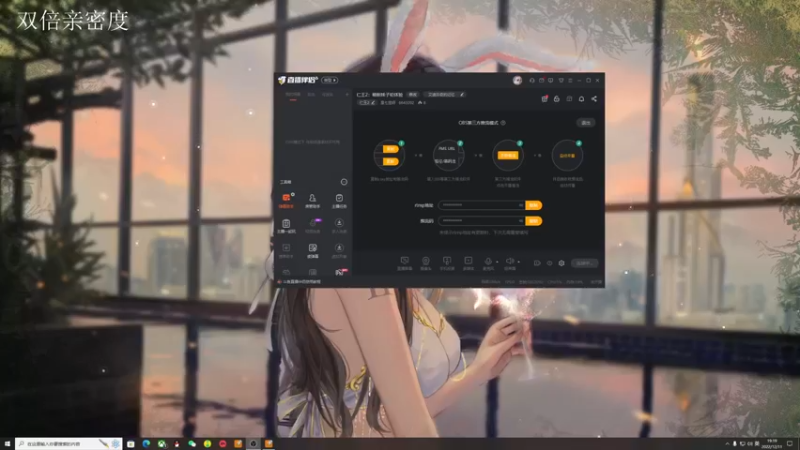Open the shield icon in the title bar

pos(561,81)
